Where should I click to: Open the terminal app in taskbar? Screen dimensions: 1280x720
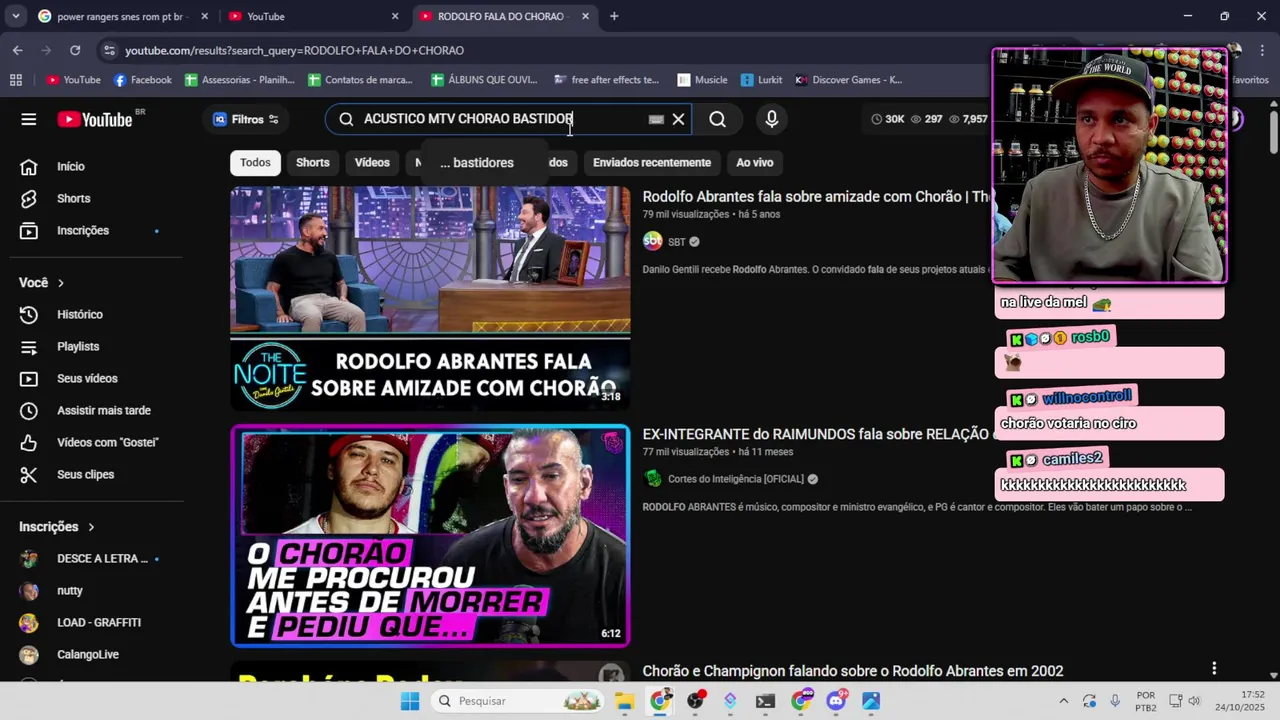pyautogui.click(x=765, y=701)
